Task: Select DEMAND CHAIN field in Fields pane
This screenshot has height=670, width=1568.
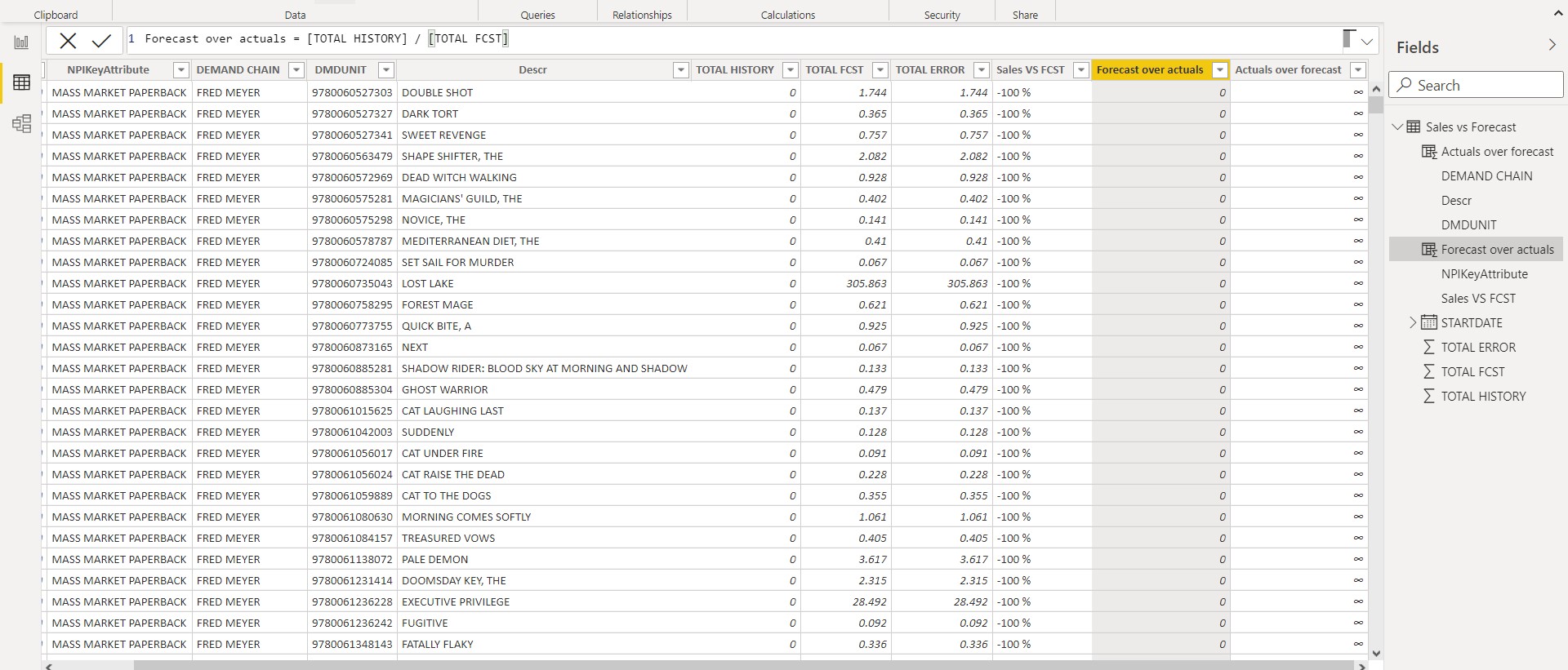Action: pyautogui.click(x=1486, y=176)
